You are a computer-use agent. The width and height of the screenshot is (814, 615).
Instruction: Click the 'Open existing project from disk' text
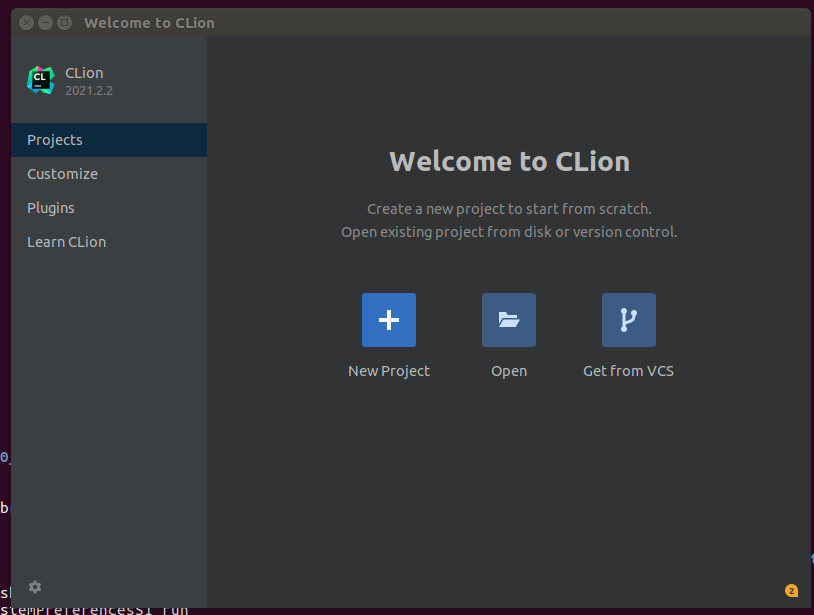point(509,232)
